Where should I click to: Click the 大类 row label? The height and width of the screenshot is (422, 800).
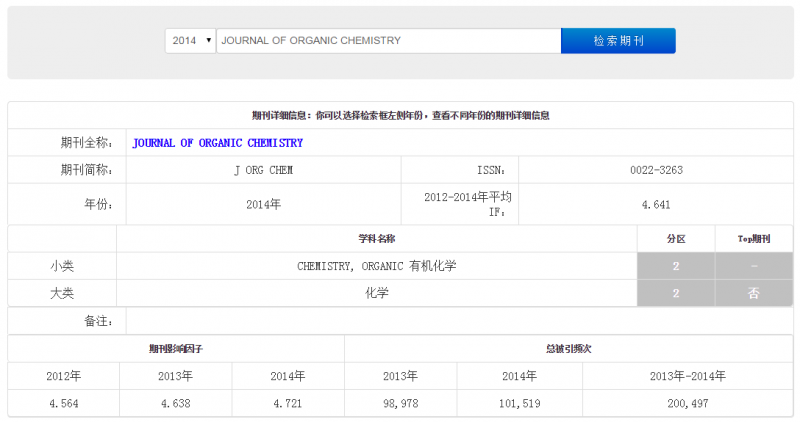pyautogui.click(x=62, y=293)
